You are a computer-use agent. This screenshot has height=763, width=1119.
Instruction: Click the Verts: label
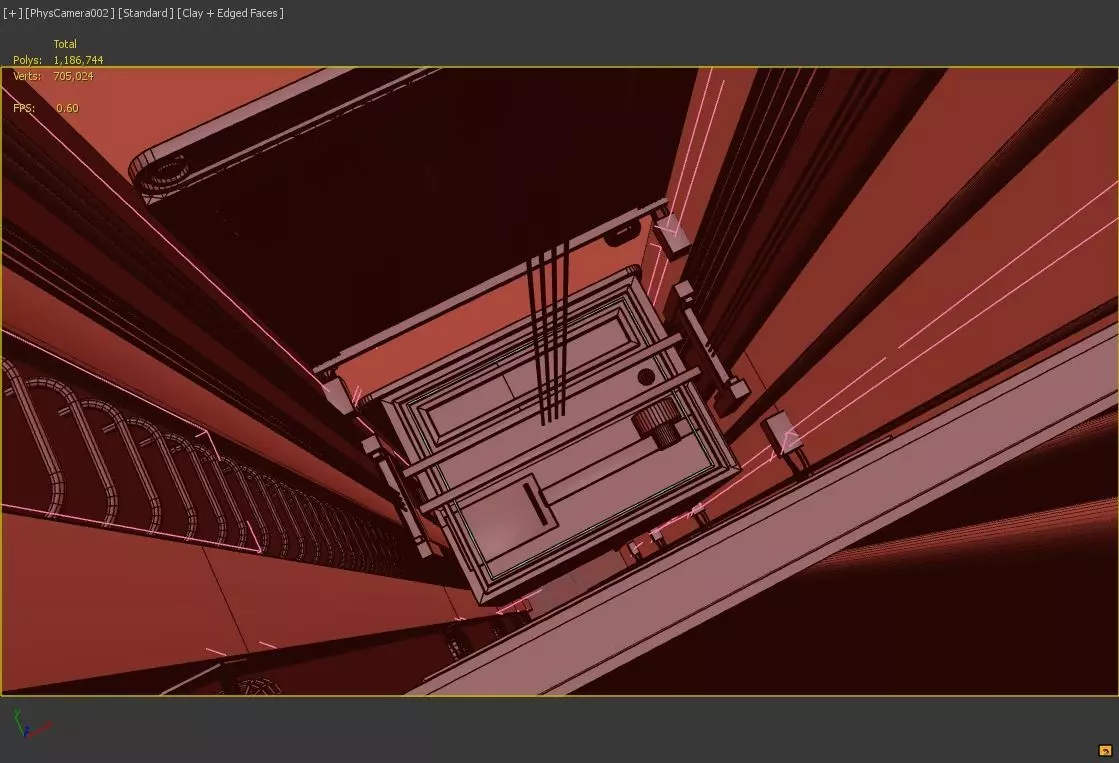point(27,76)
